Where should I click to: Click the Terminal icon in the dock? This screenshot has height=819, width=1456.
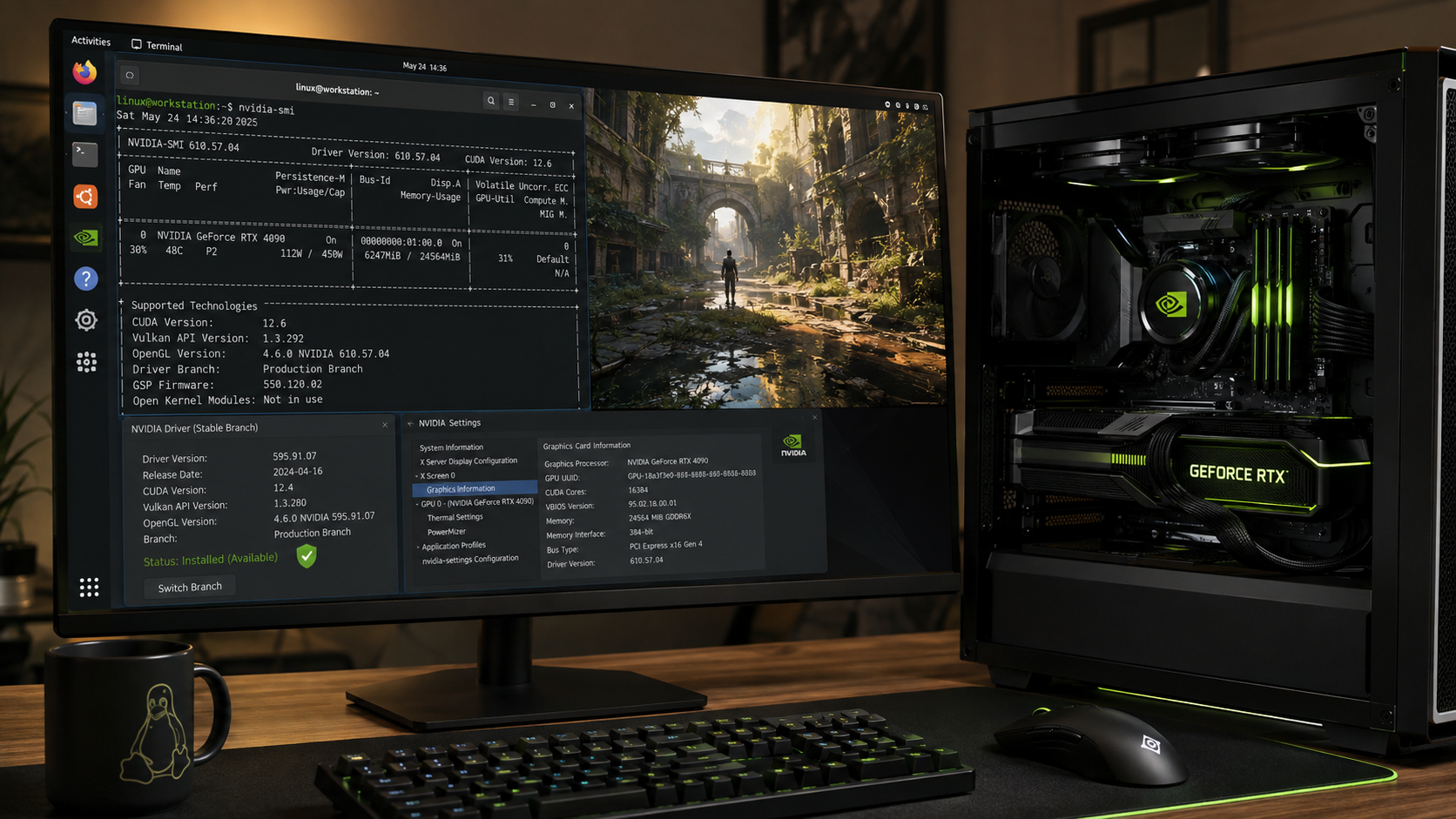tap(85, 155)
